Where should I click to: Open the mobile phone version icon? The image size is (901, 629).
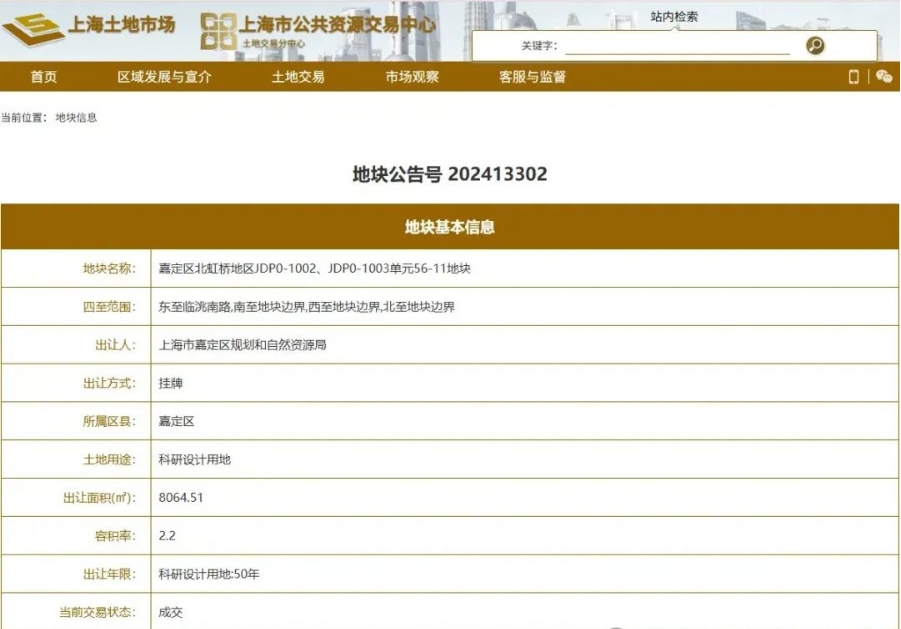[853, 76]
